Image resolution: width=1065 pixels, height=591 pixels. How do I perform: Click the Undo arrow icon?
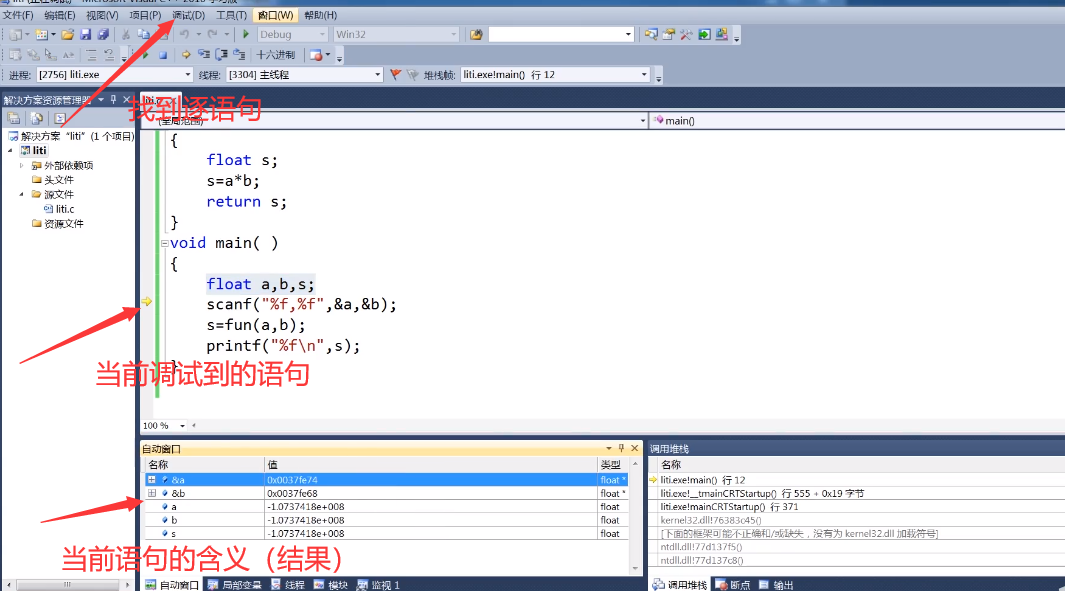coord(184,34)
